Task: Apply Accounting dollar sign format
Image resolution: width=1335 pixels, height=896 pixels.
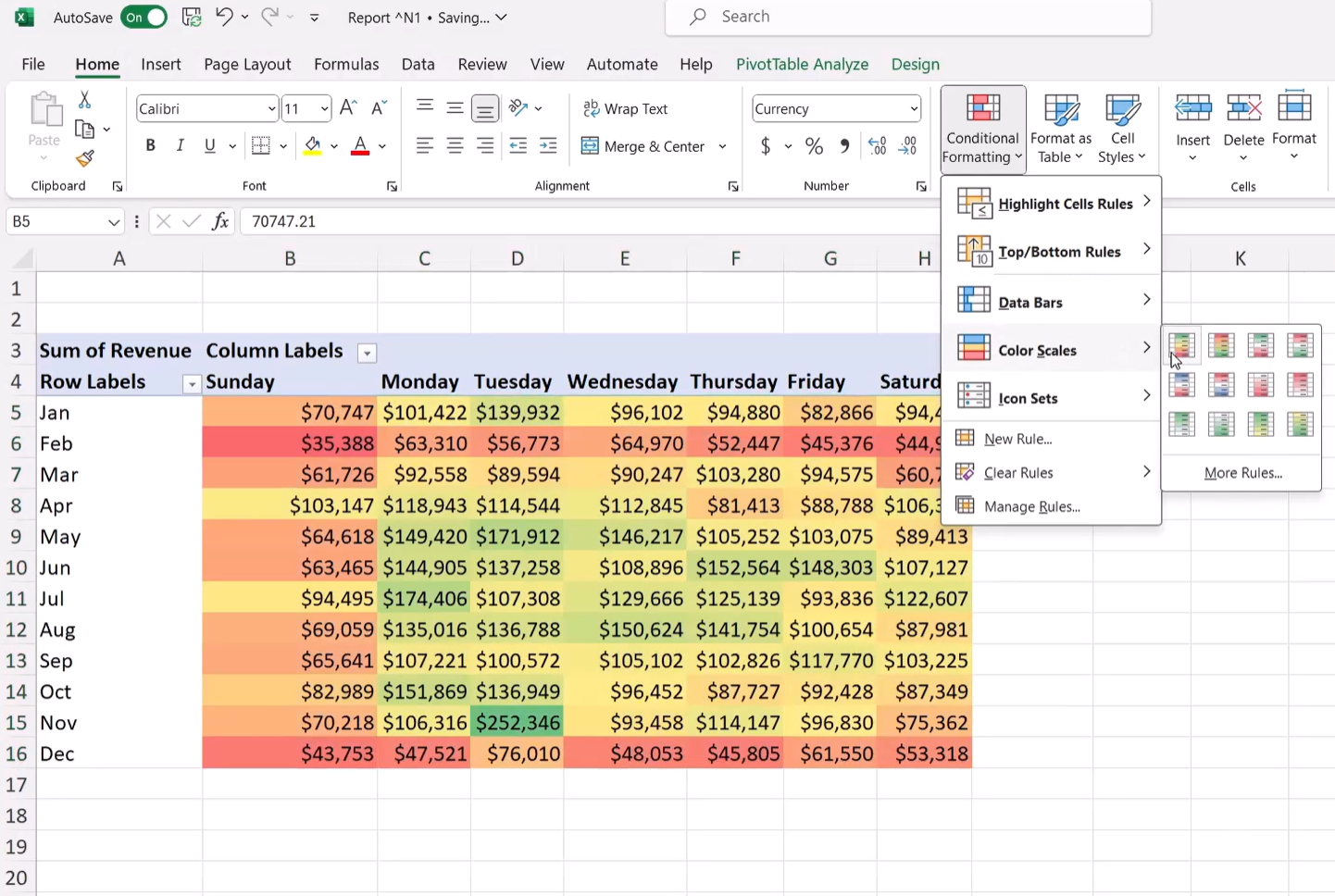Action: point(766,146)
